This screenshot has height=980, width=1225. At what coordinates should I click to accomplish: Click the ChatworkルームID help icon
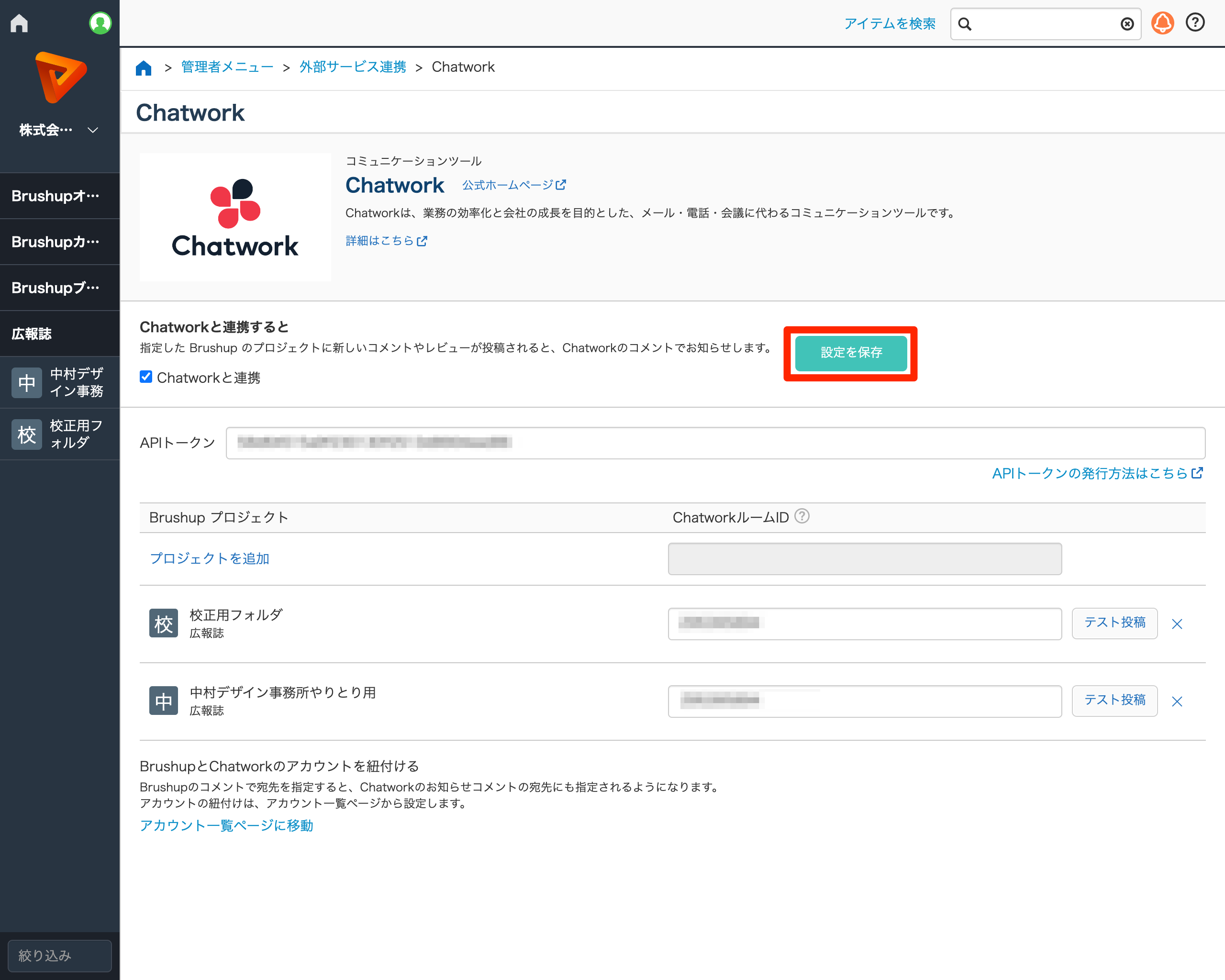(802, 516)
